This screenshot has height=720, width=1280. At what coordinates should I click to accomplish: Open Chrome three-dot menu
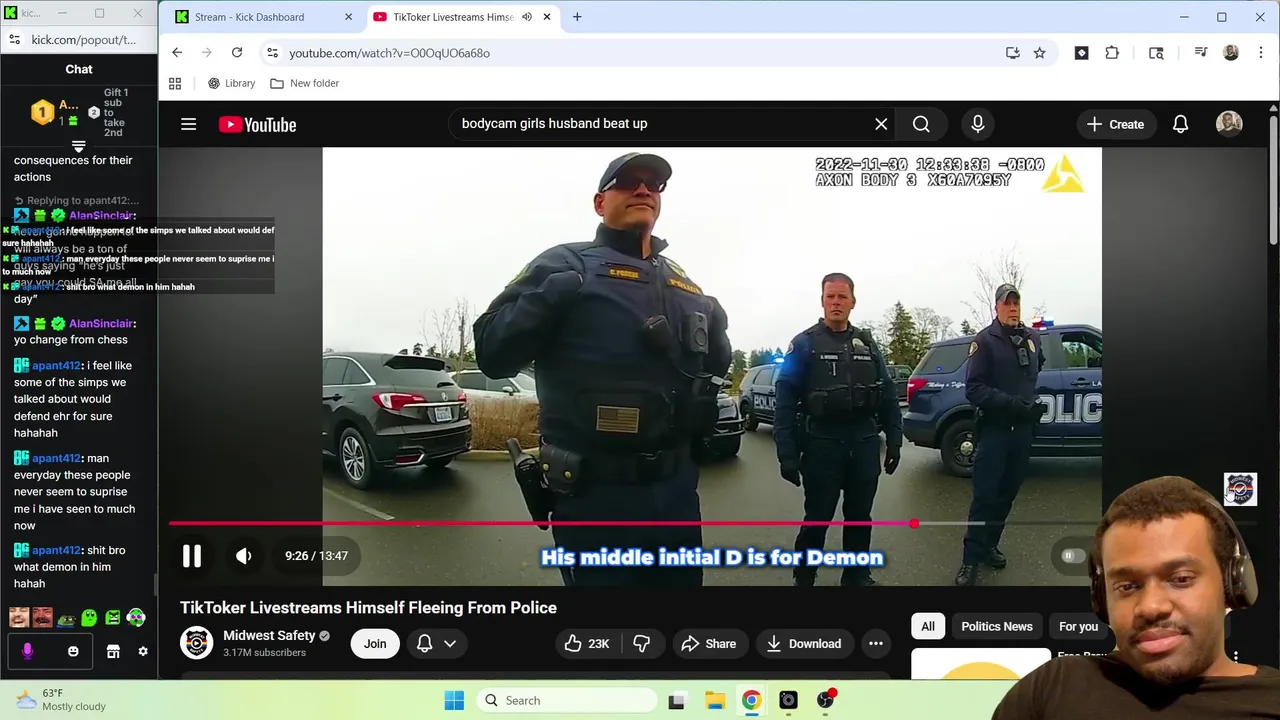tap(1260, 53)
